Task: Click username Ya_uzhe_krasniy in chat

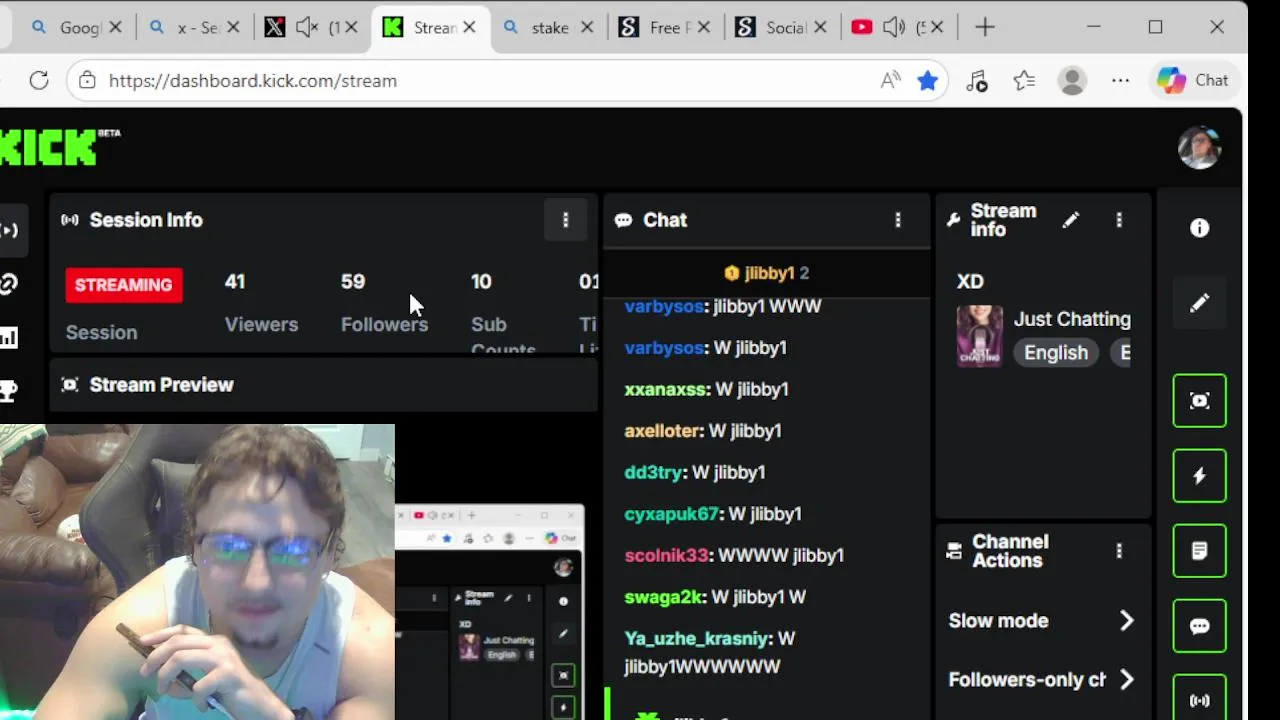Action: pos(698,639)
